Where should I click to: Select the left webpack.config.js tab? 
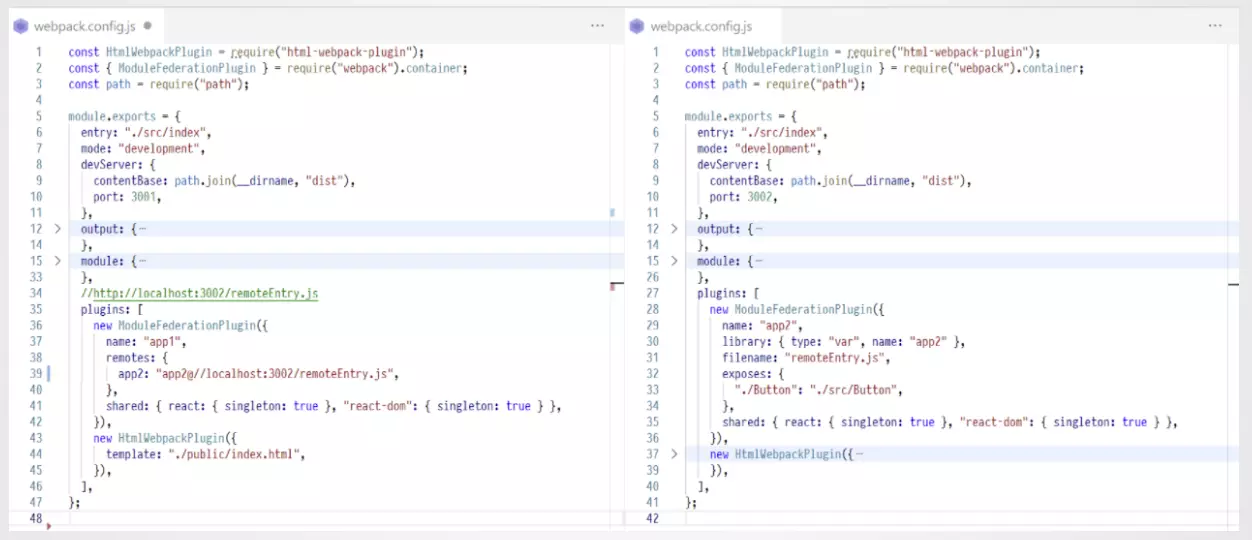tap(84, 26)
